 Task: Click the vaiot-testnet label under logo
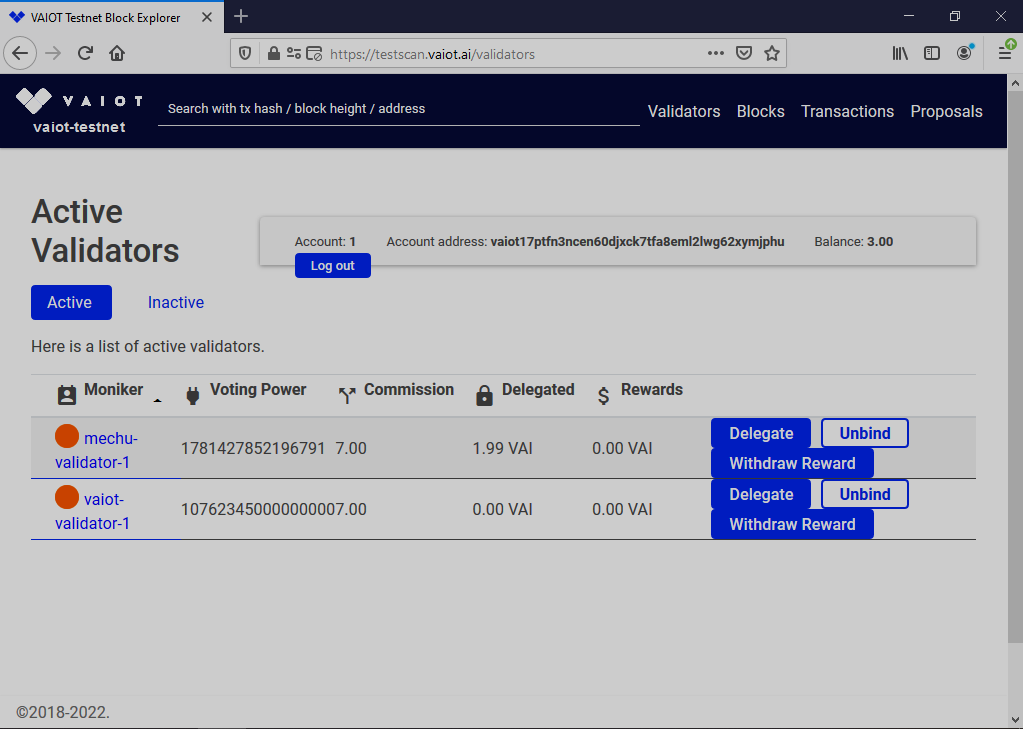pyautogui.click(x=79, y=127)
